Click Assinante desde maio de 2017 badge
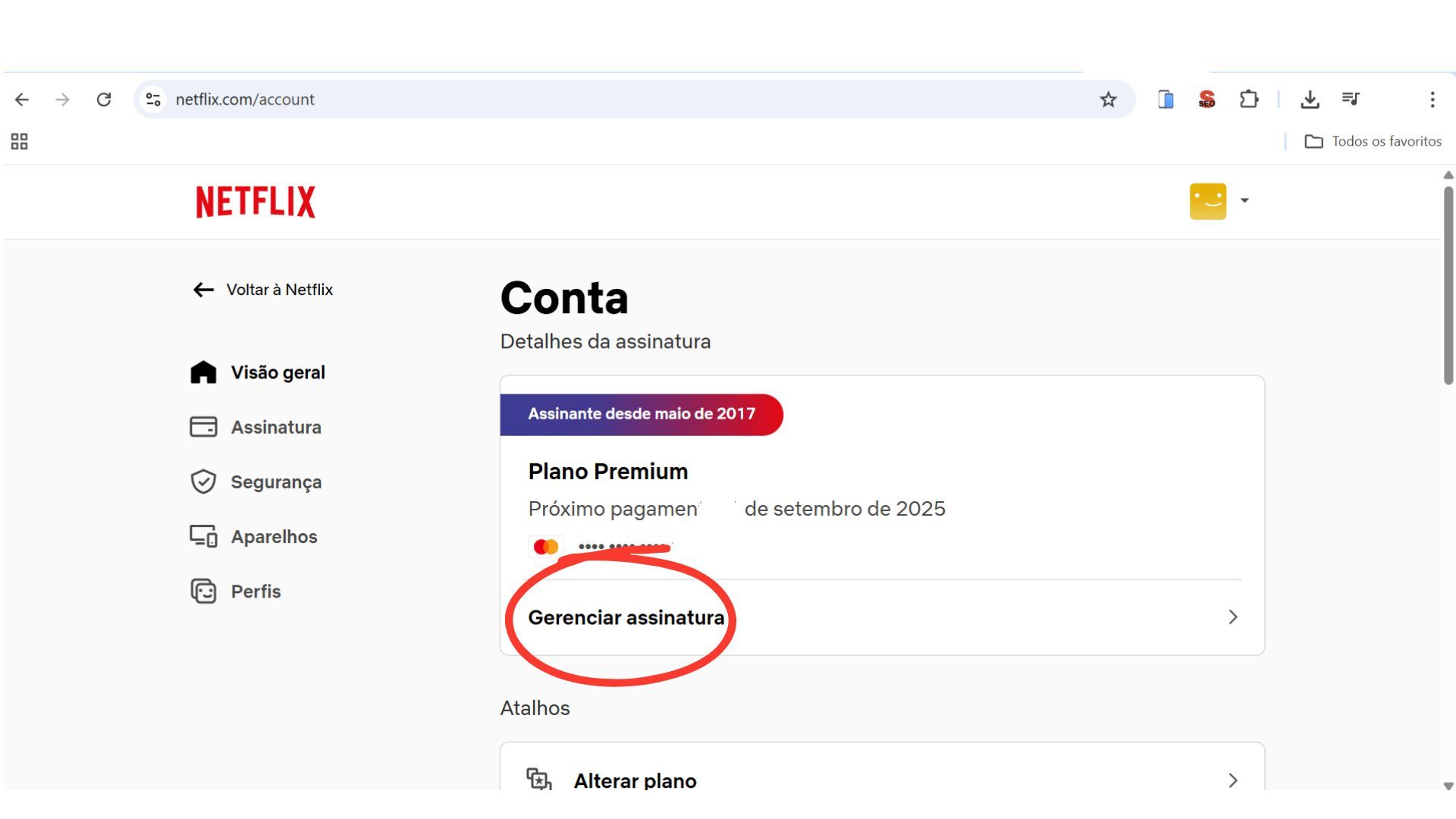The image size is (1456, 819). [642, 414]
